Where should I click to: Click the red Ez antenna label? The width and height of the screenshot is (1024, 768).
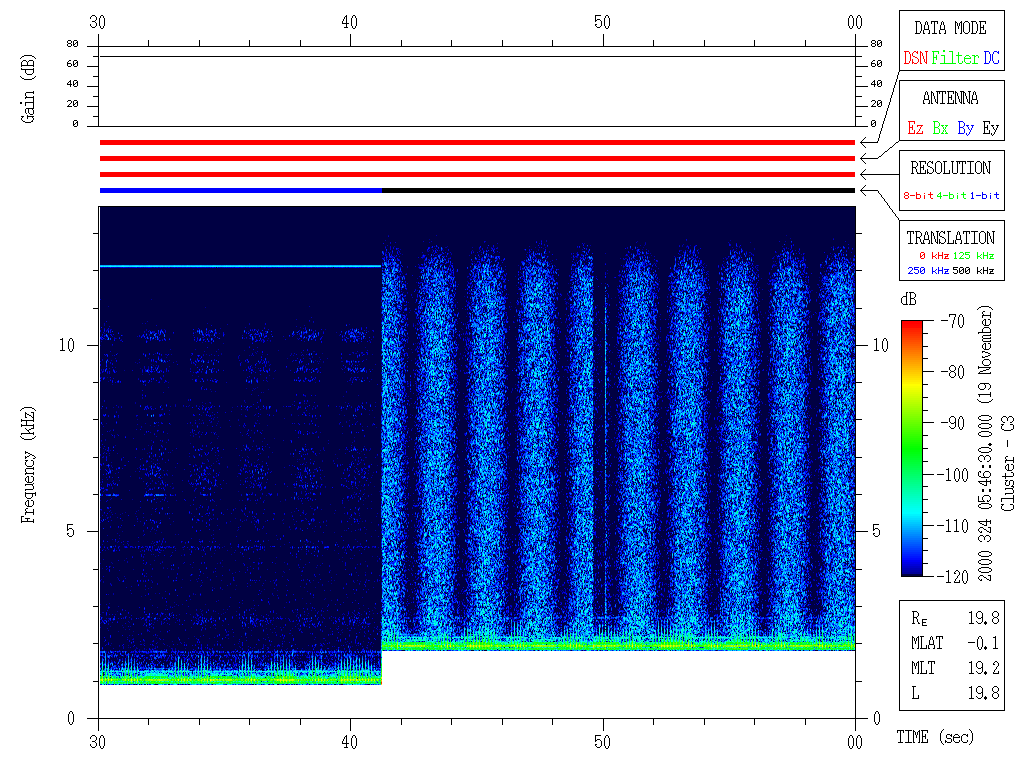pyautogui.click(x=915, y=128)
